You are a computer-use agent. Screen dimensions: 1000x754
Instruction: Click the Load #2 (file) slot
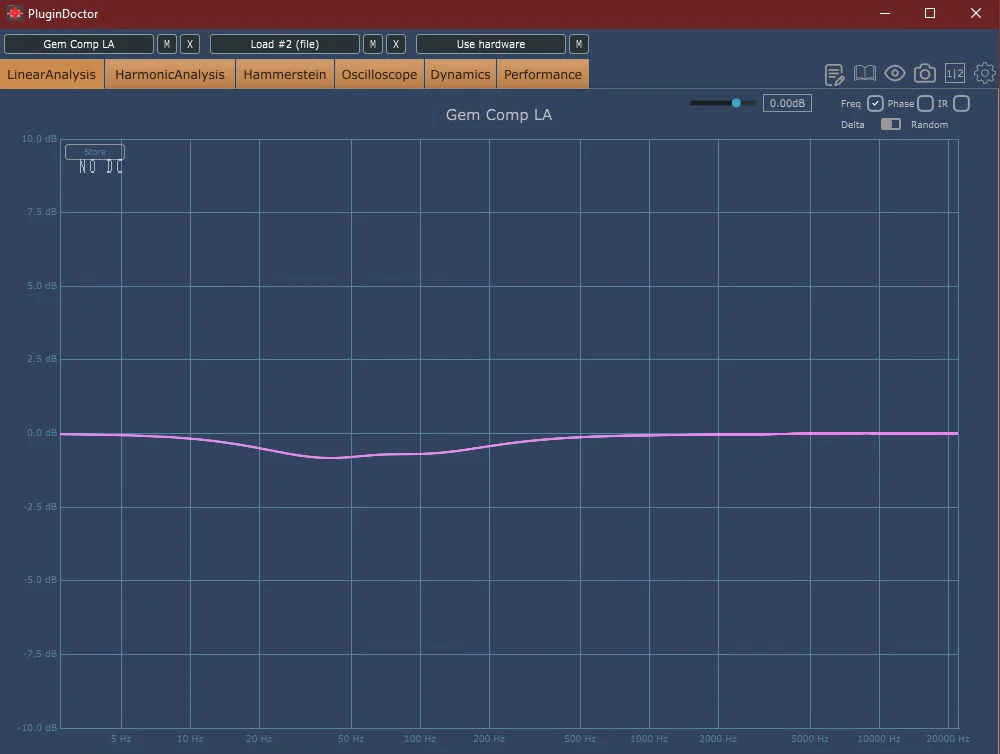[284, 44]
